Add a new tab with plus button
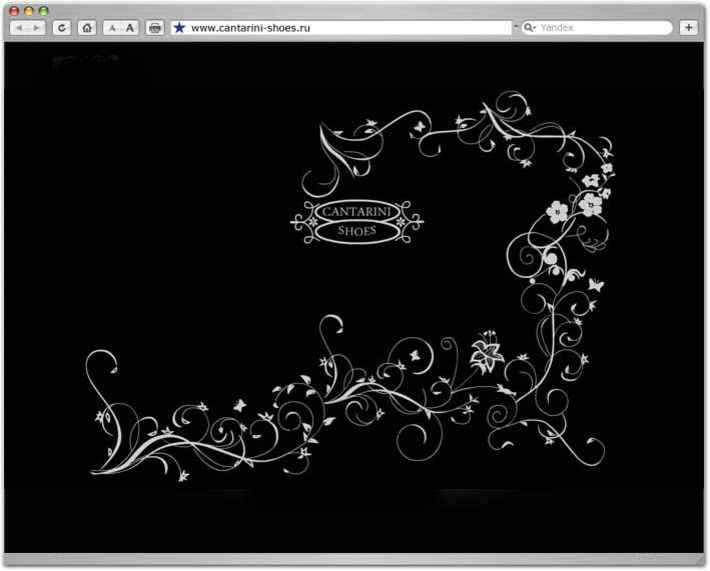 (x=689, y=28)
